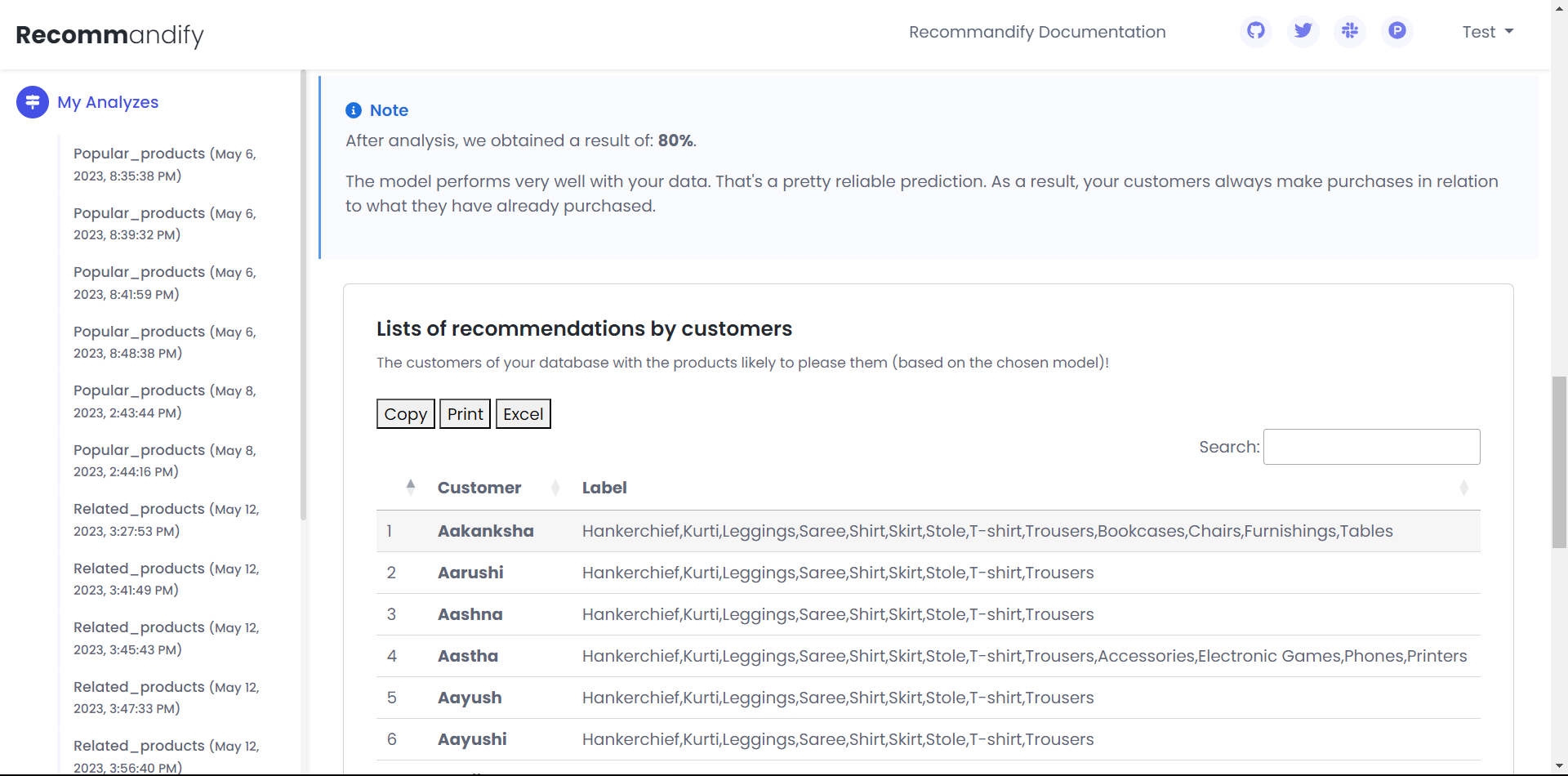This screenshot has width=1568, height=776.
Task: Click the blue Note info icon
Action: pyautogui.click(x=354, y=110)
